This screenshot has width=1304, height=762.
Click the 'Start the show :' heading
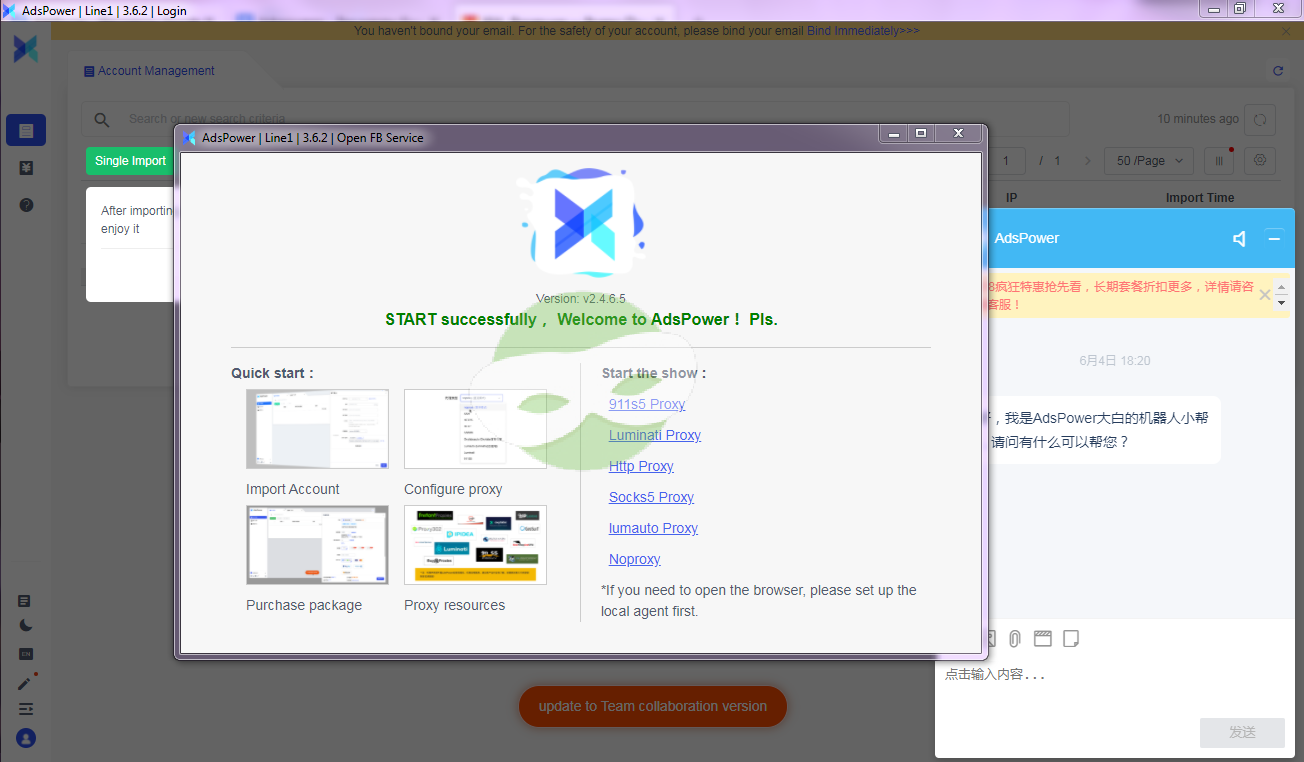[x=654, y=373]
